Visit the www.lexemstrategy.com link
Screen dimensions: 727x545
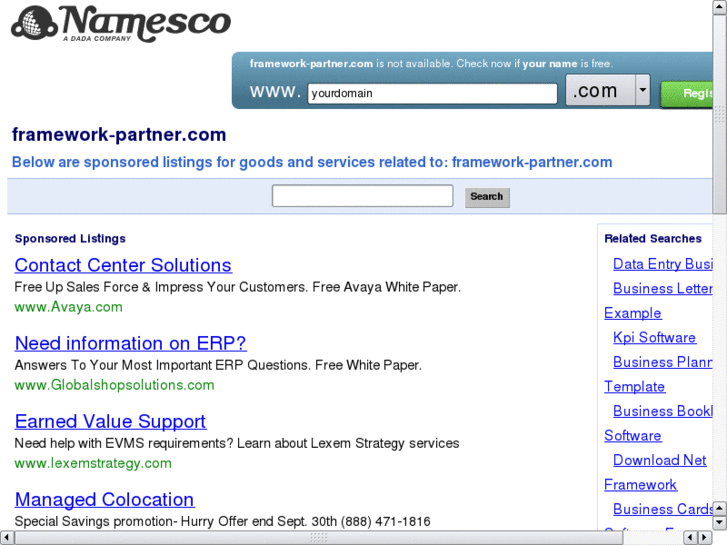pos(93,463)
